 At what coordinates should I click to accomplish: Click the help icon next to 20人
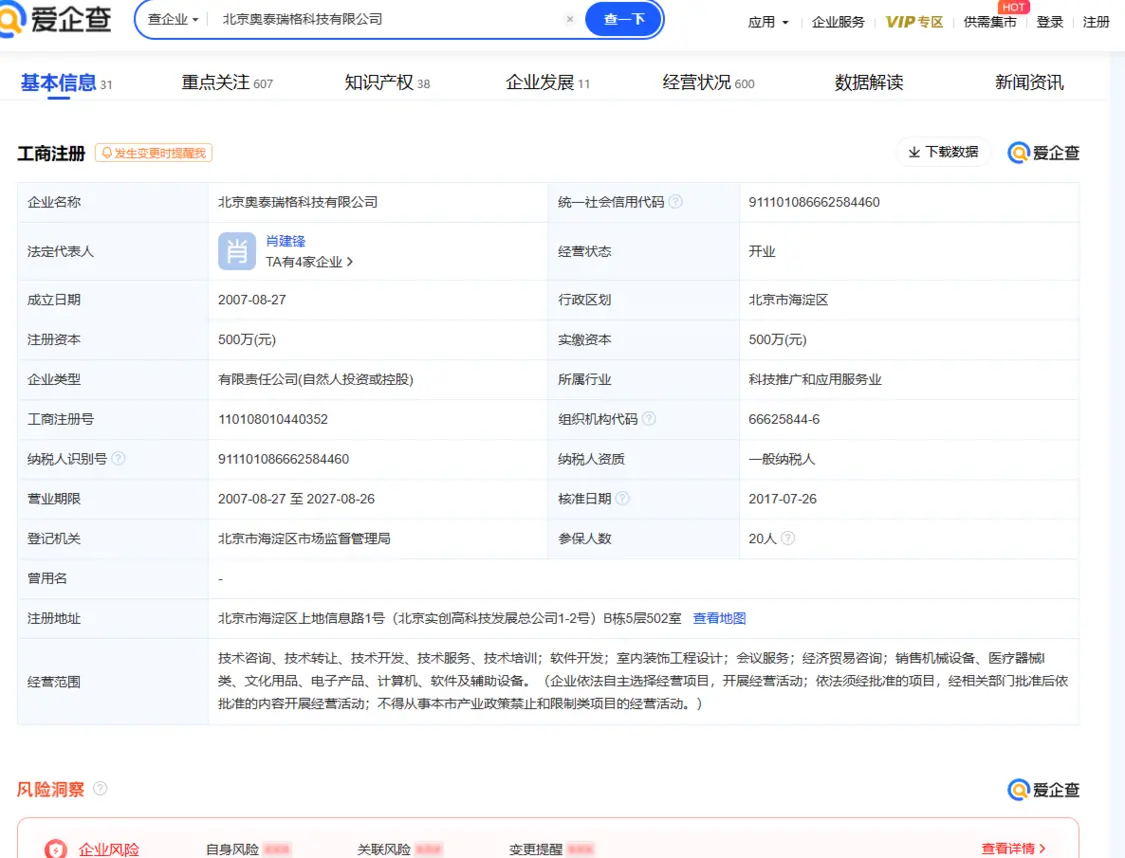[x=787, y=538]
